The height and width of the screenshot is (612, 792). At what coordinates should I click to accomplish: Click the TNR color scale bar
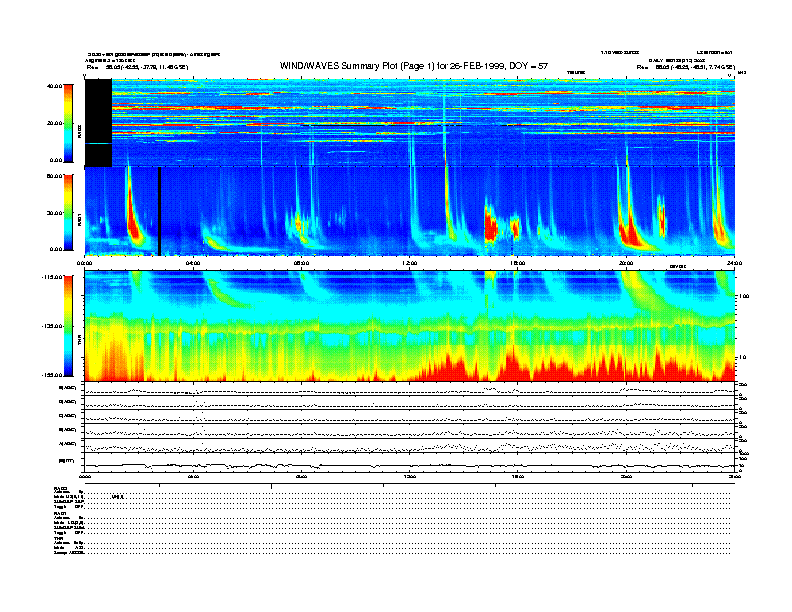pyautogui.click(x=68, y=326)
